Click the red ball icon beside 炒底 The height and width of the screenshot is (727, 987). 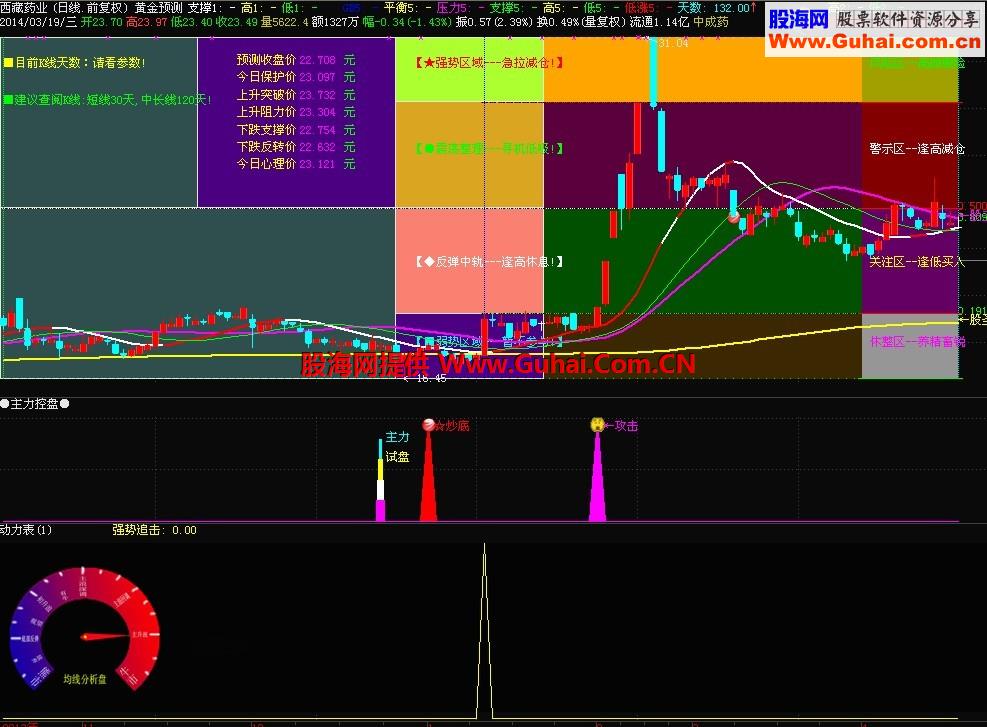429,425
